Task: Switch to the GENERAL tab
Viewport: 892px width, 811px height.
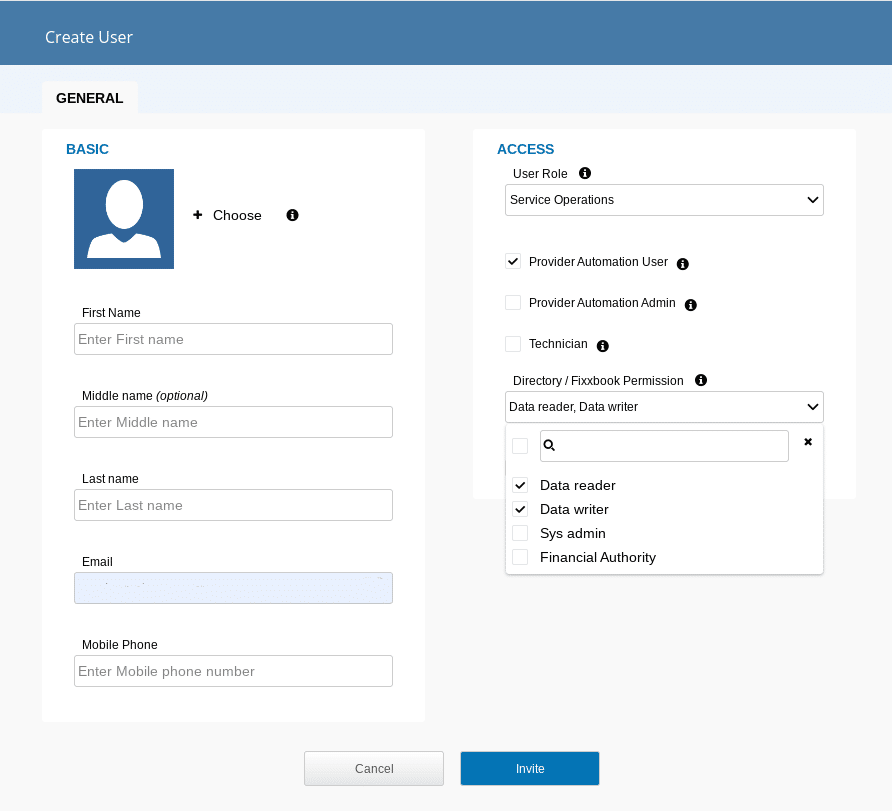Action: (x=90, y=98)
